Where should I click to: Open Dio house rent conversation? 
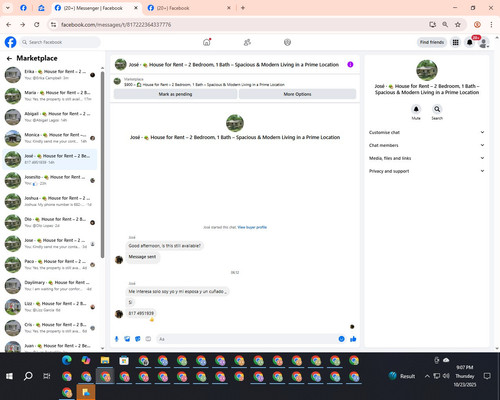pos(50,222)
